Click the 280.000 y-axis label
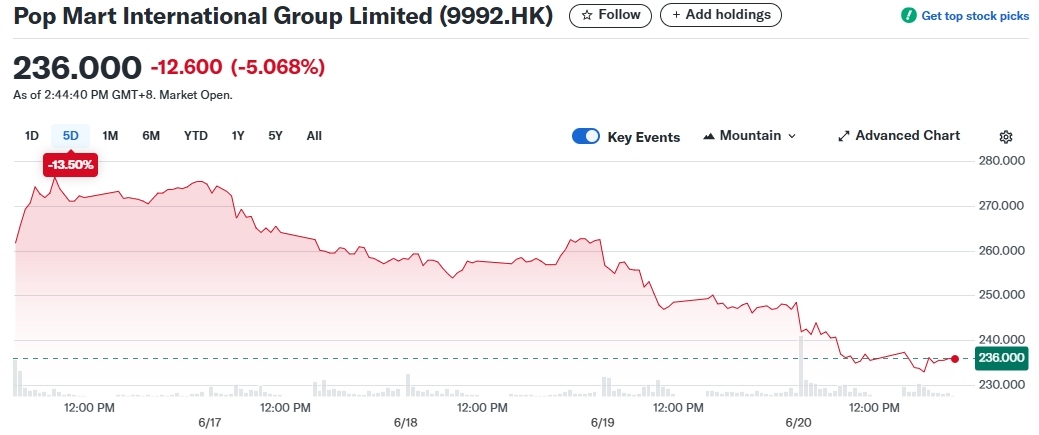Screen dimensions: 1039x435 [x=1003, y=161]
